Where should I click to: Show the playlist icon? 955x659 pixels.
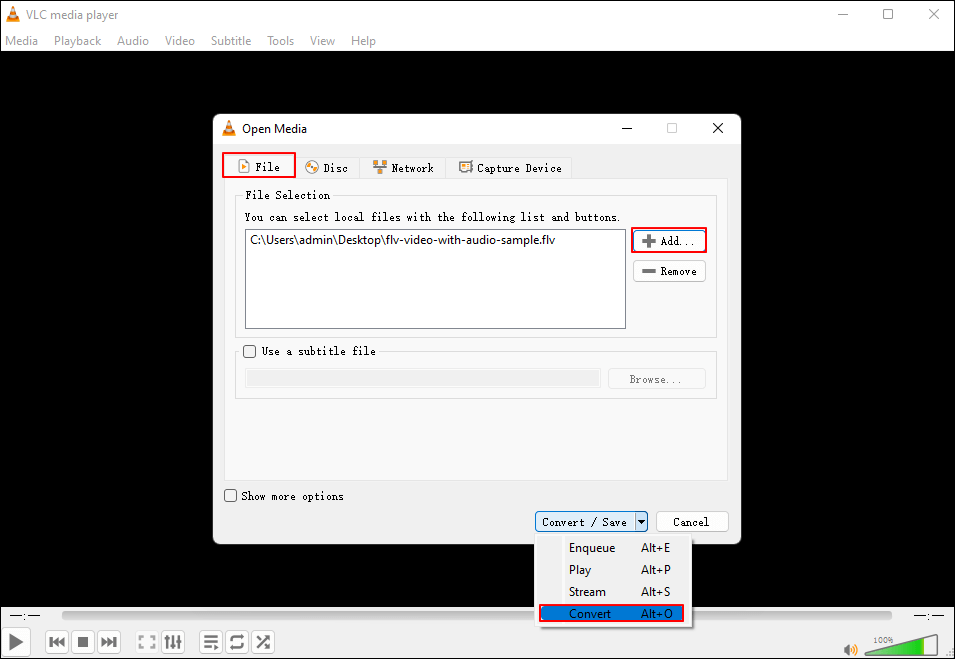(210, 642)
